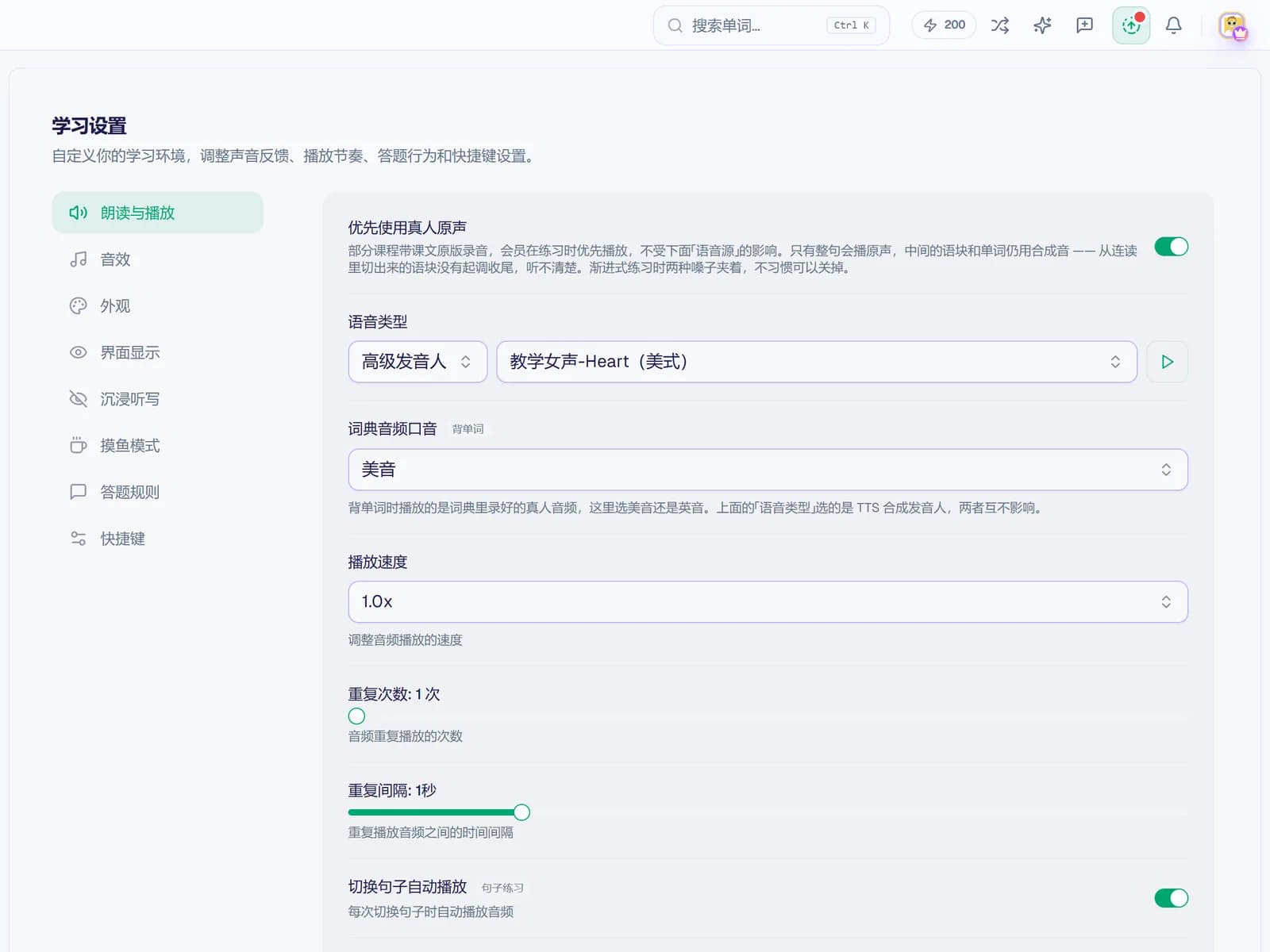Switch to the 音效 settings tab
Viewport: 1270px width, 952px height.
tap(157, 259)
